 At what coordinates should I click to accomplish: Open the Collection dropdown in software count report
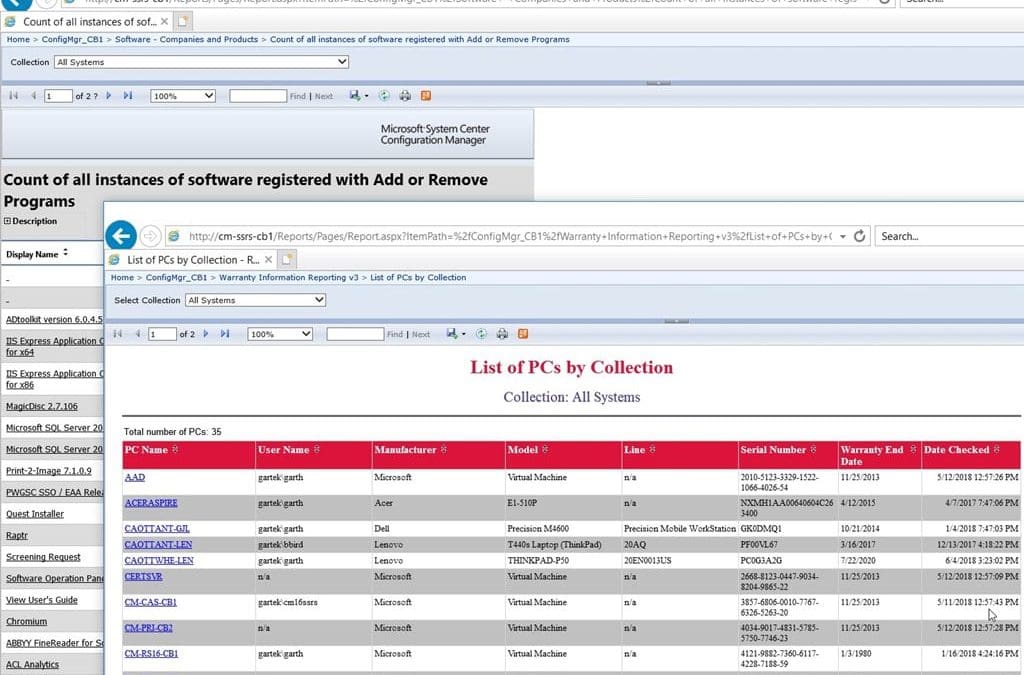tap(201, 62)
